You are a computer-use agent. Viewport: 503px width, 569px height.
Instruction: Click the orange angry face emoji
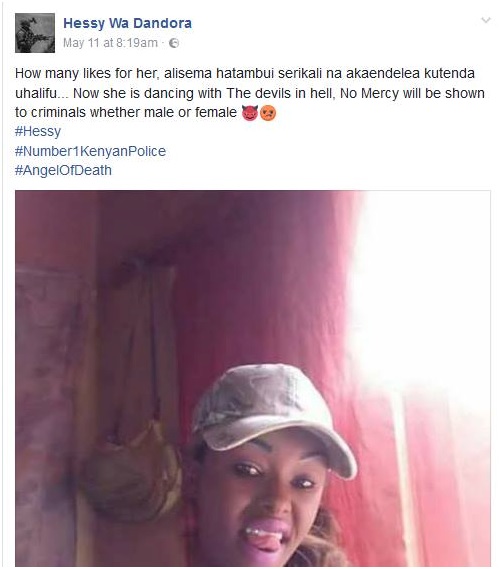[x=268, y=113]
